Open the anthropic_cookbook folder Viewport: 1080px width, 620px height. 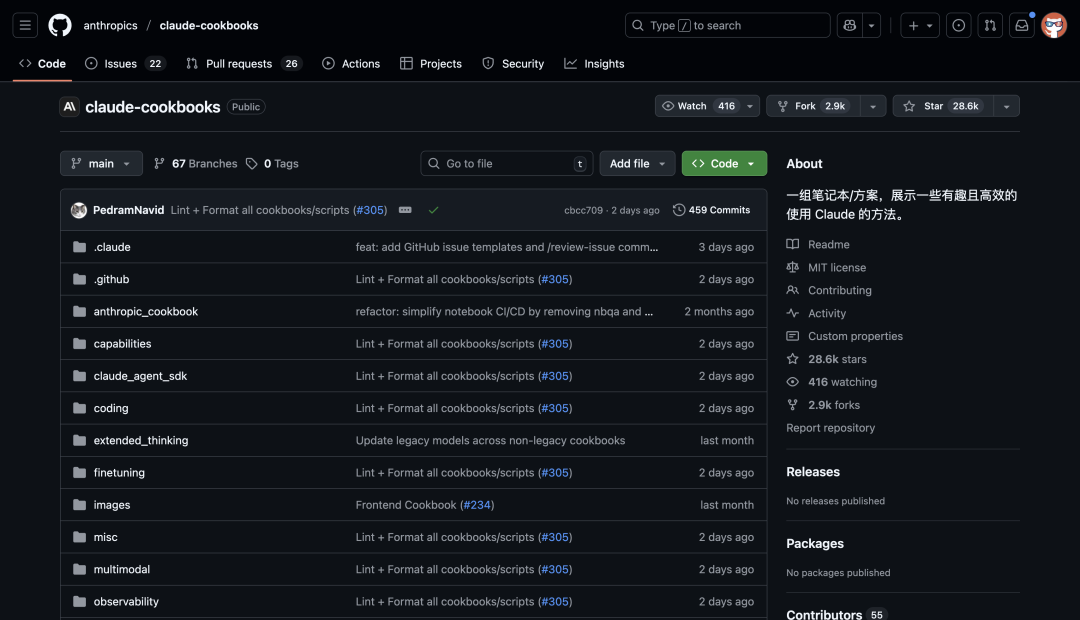pyautogui.click(x=146, y=311)
